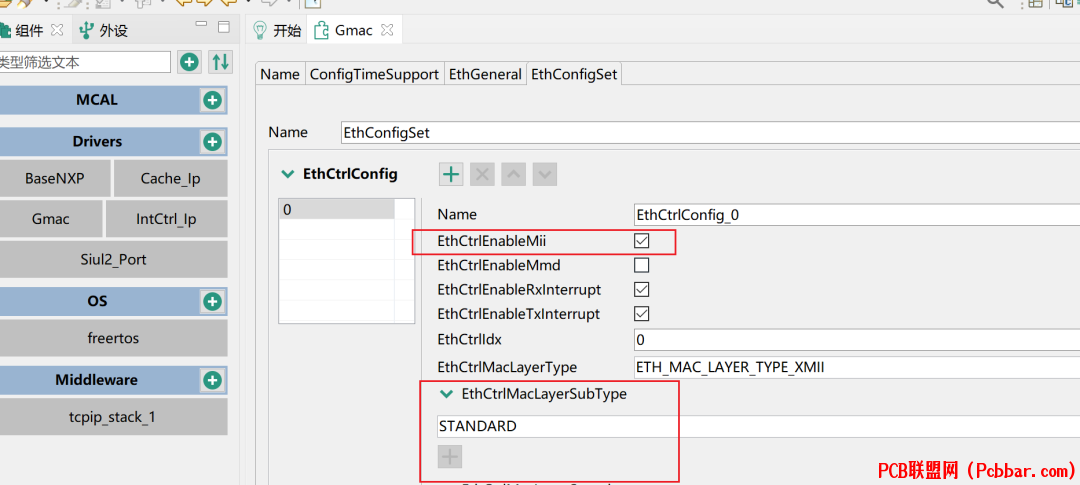Collapse the EthCtrlConfig section
1080x485 pixels.
(x=287, y=174)
